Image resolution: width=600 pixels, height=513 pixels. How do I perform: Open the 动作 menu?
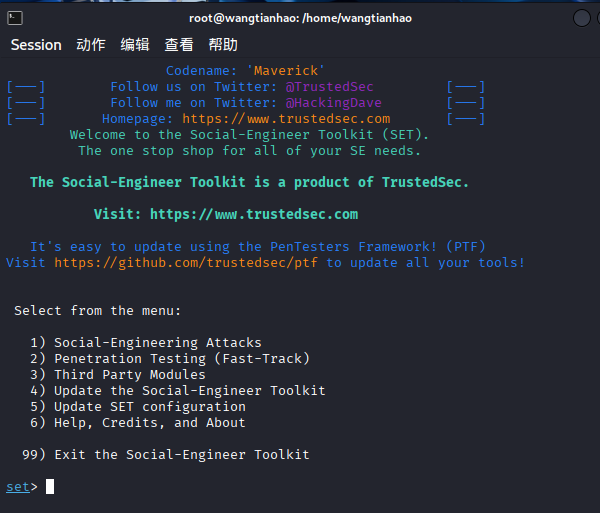(91, 45)
